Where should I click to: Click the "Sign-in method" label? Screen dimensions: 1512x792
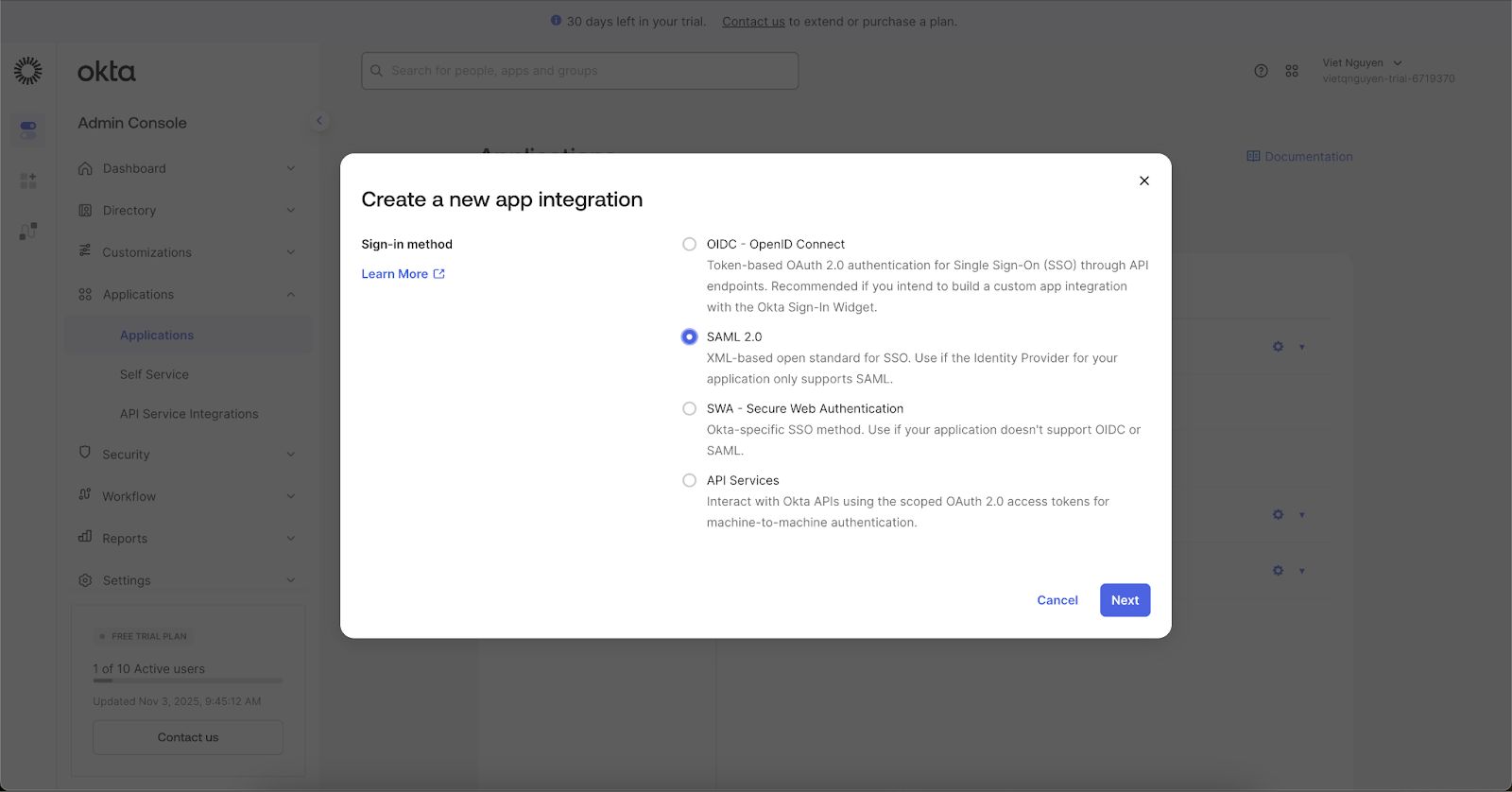407,244
